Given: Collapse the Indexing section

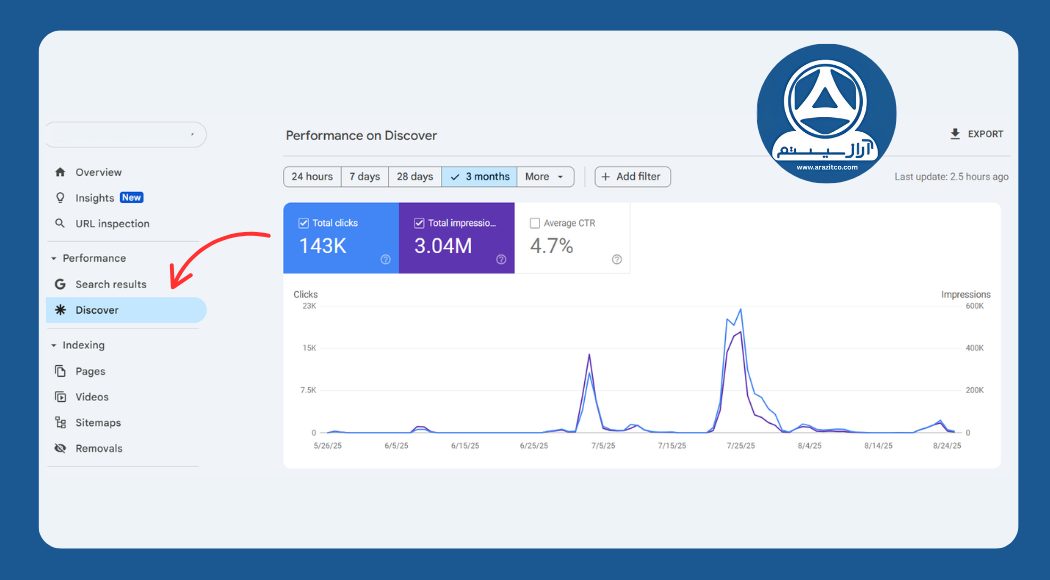Looking at the screenshot, I should click(54, 345).
